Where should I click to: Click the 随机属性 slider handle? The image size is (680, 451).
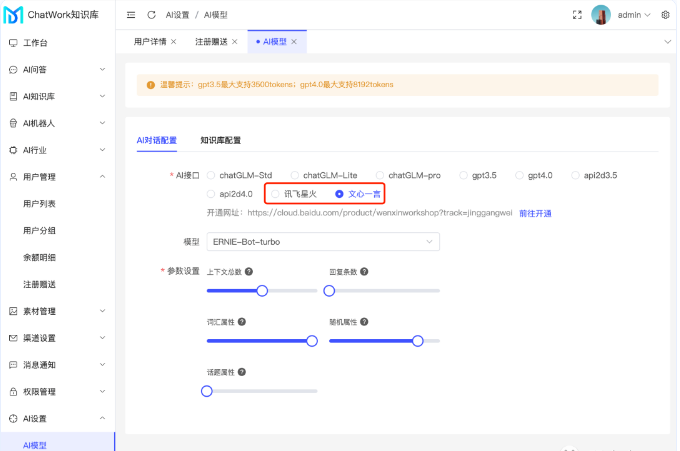(418, 341)
